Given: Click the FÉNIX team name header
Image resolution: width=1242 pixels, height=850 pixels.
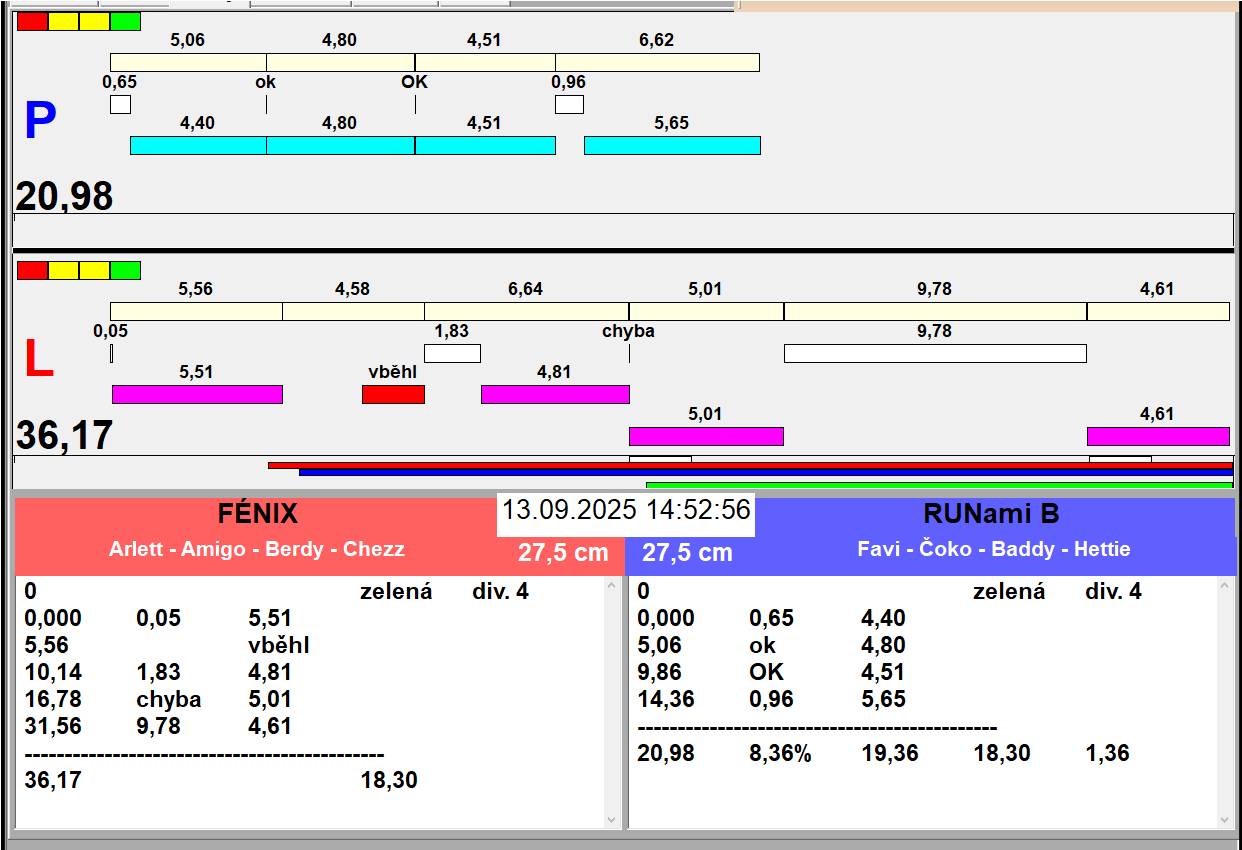Looking at the screenshot, I should click(258, 514).
